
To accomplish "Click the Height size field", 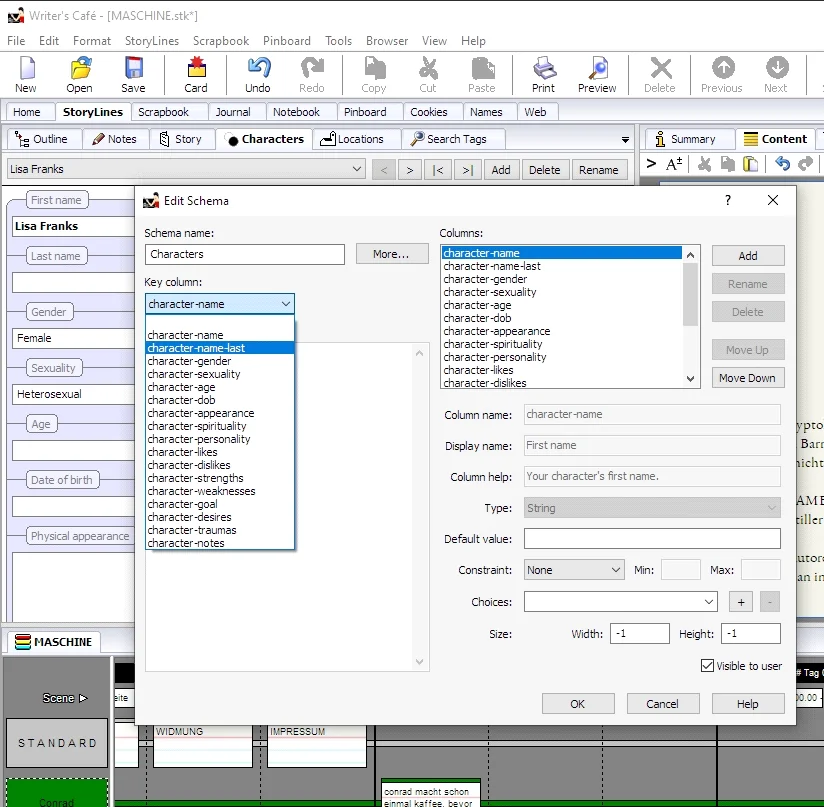I will 750,634.
